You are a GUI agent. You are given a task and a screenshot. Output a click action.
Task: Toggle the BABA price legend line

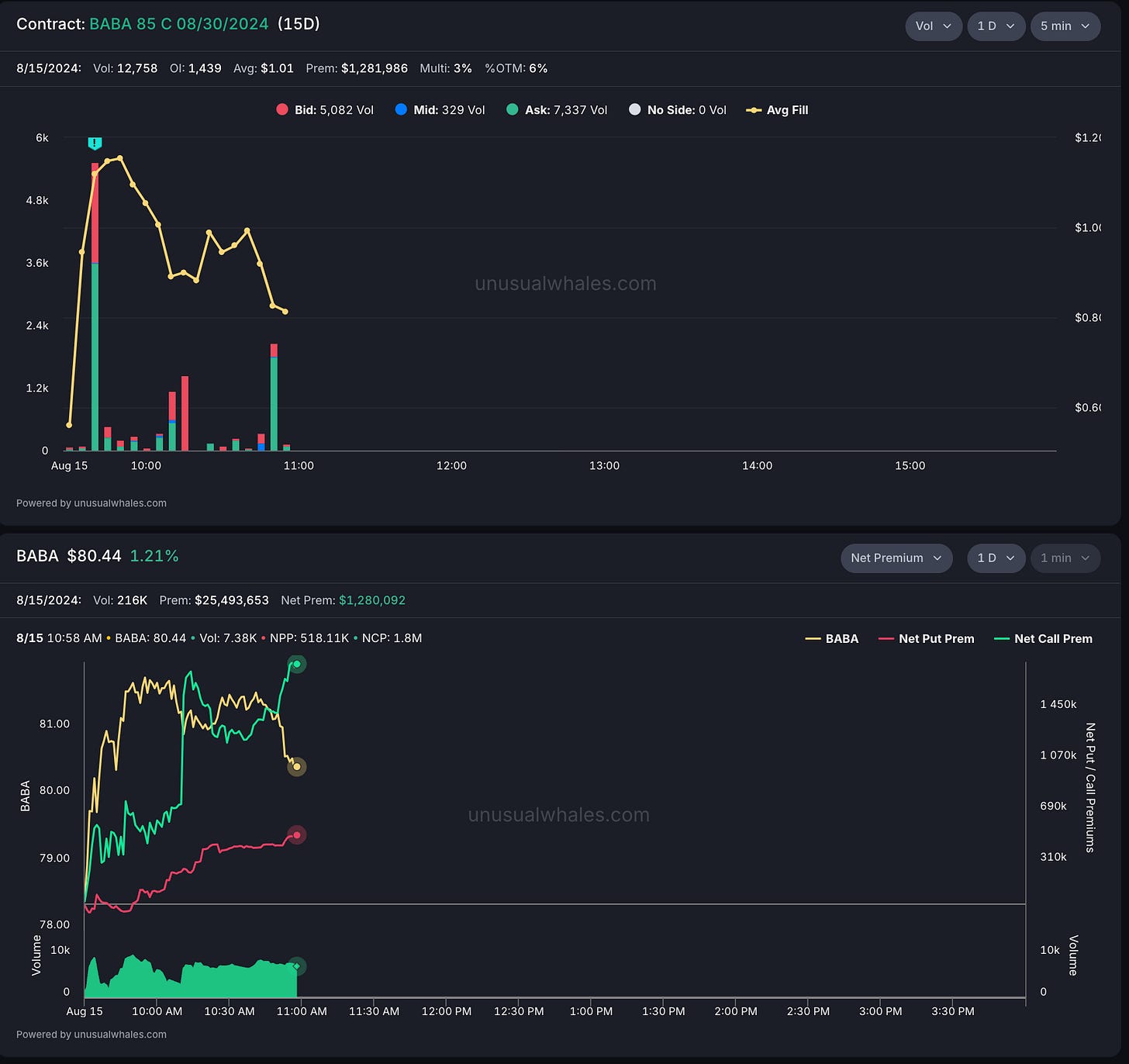pyautogui.click(x=832, y=639)
